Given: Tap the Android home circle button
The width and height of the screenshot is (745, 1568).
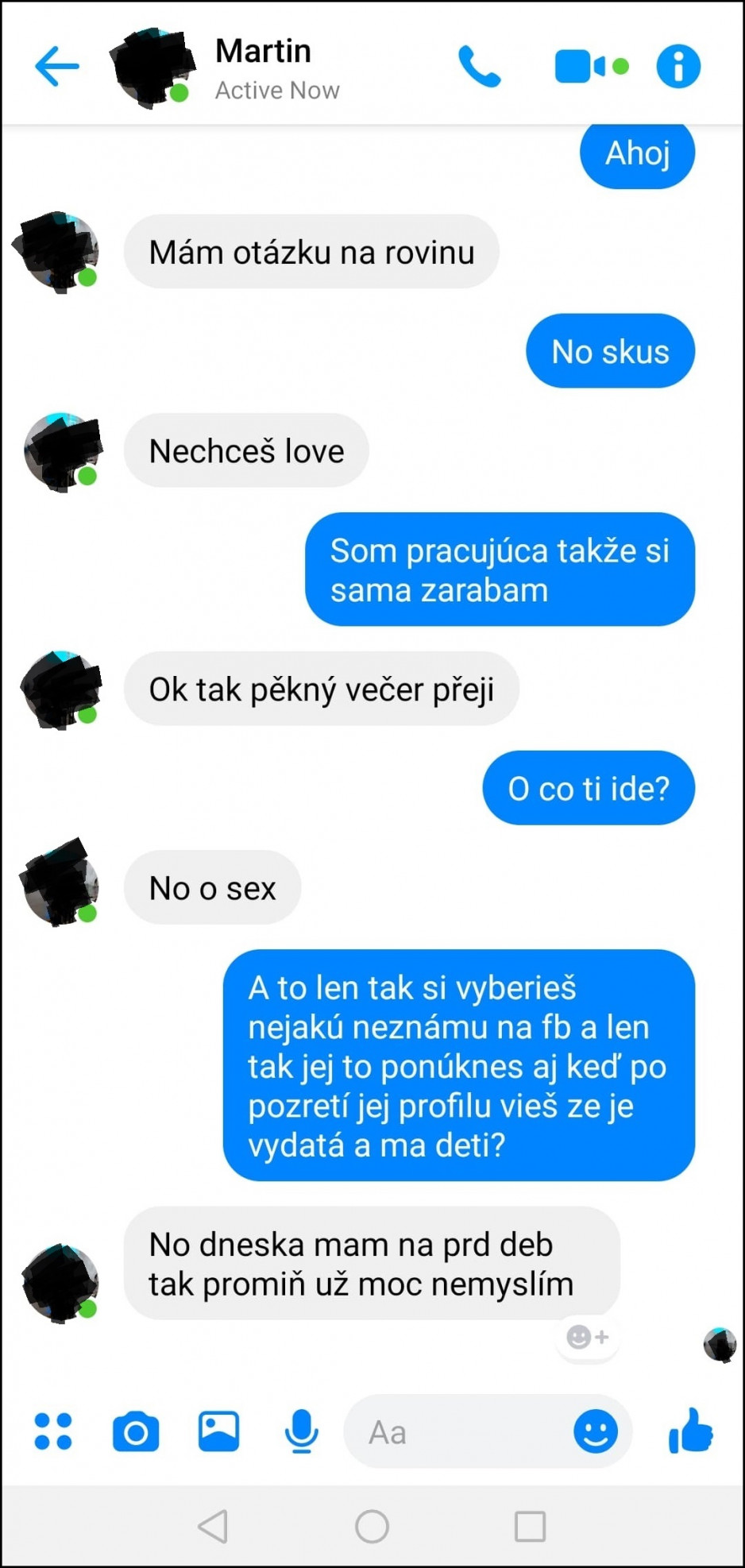Looking at the screenshot, I should pos(372,1526).
